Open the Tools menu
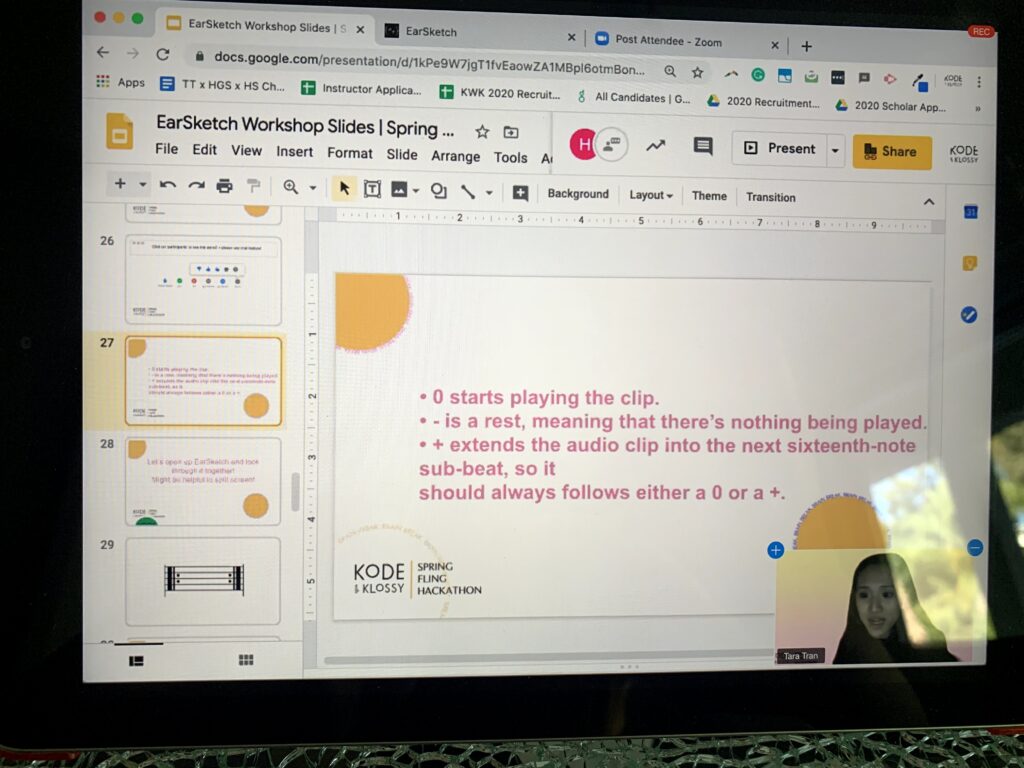 510,157
